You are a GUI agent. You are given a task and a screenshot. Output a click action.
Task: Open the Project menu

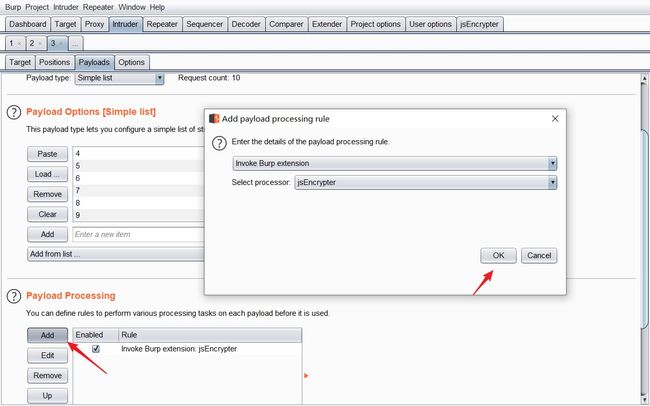point(37,7)
